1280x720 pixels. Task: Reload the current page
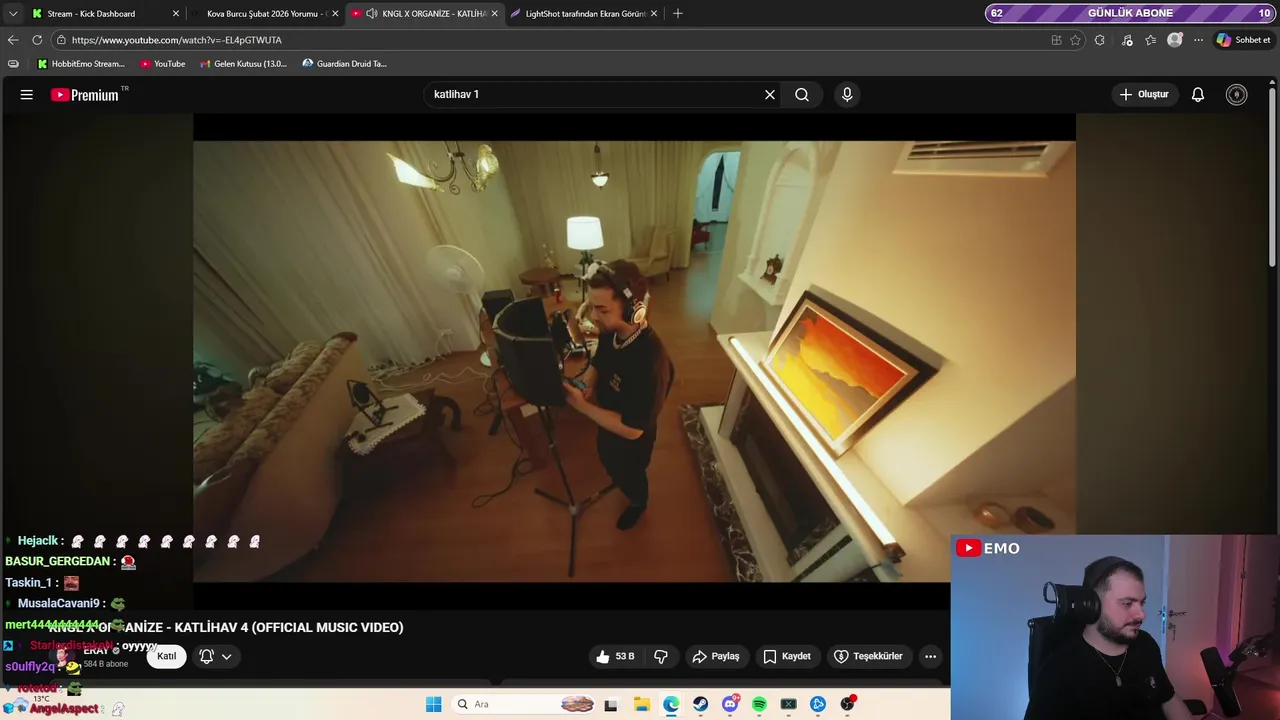[x=37, y=40]
